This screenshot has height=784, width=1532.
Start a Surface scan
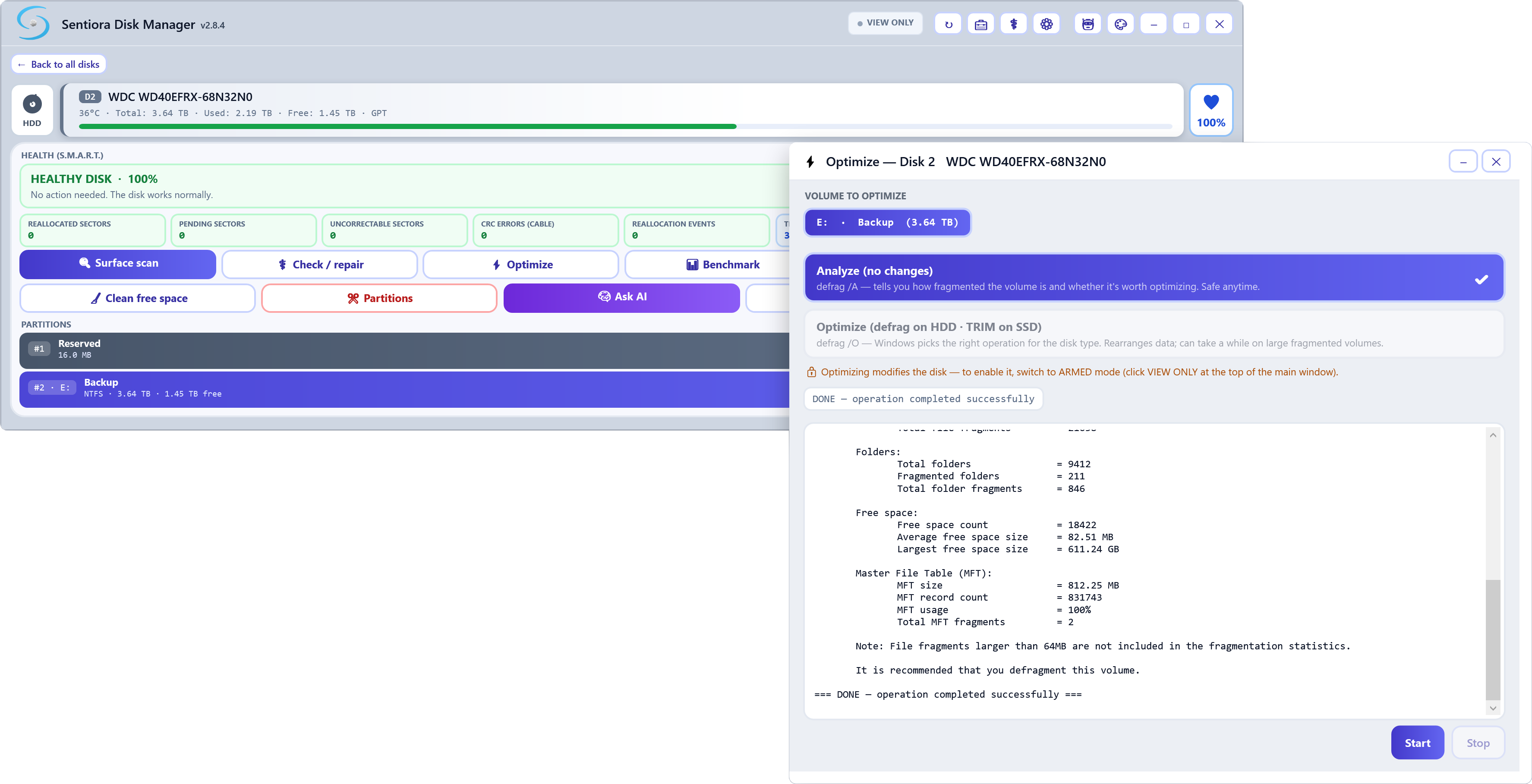118,264
